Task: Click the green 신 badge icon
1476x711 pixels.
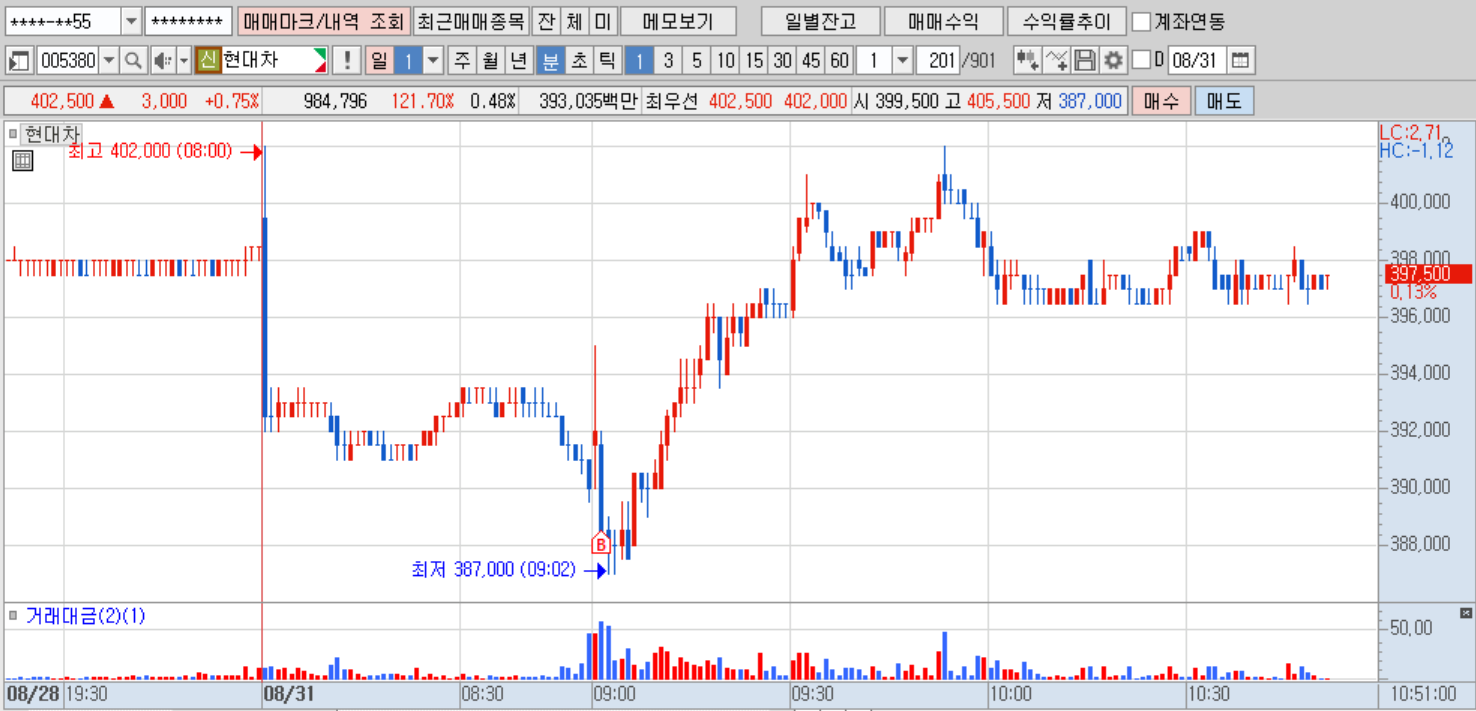Action: pyautogui.click(x=208, y=61)
